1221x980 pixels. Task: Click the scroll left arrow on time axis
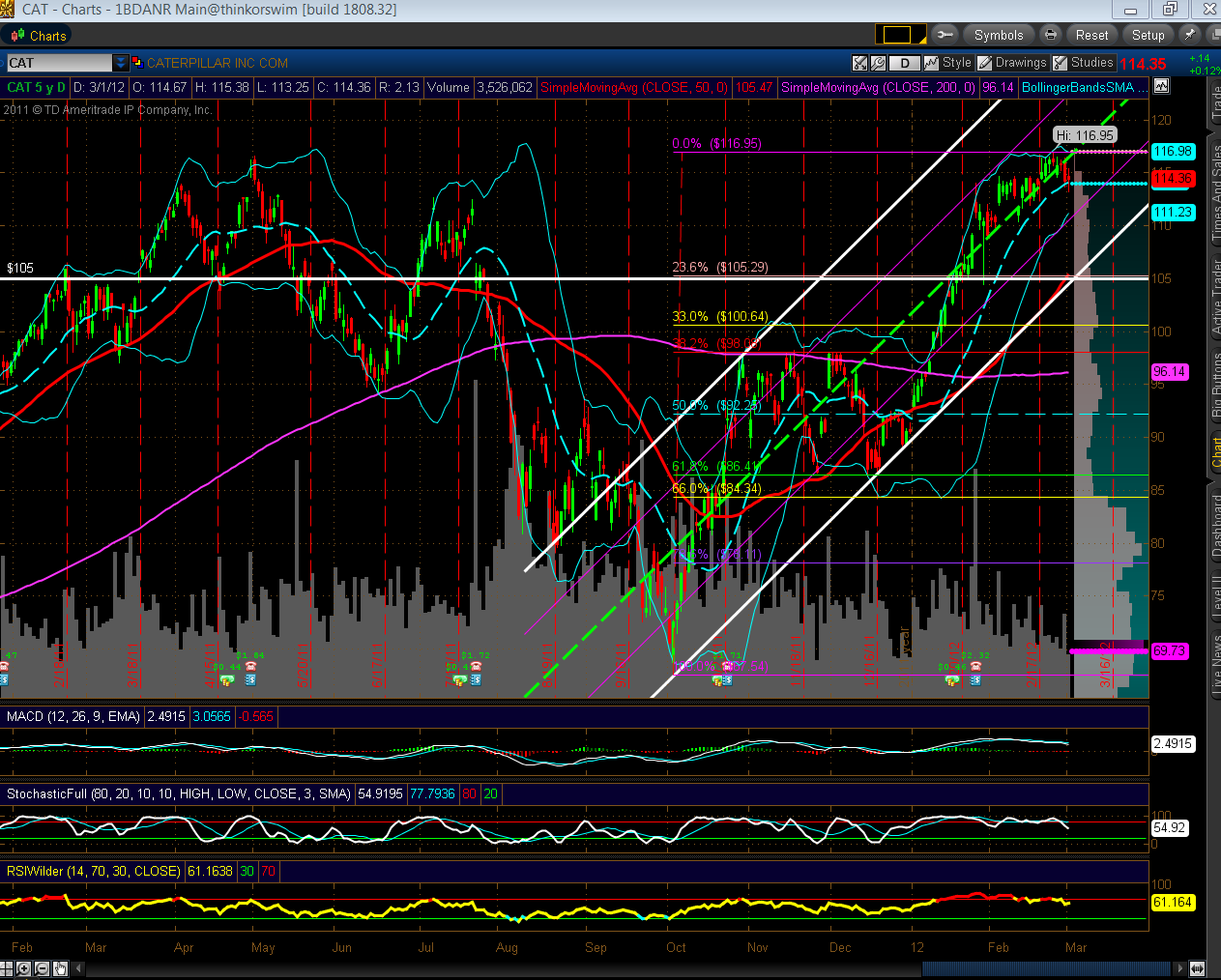point(76,968)
